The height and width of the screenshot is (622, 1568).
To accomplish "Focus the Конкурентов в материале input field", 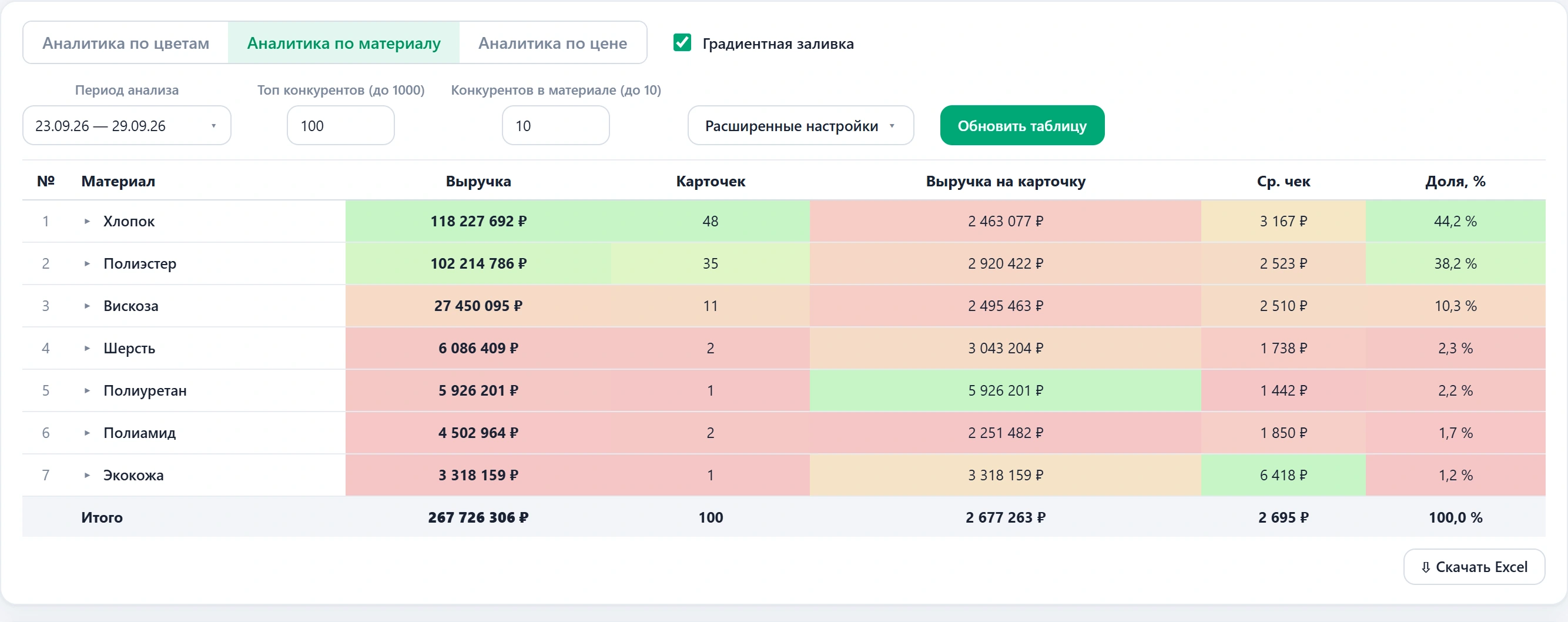I will 555,125.
